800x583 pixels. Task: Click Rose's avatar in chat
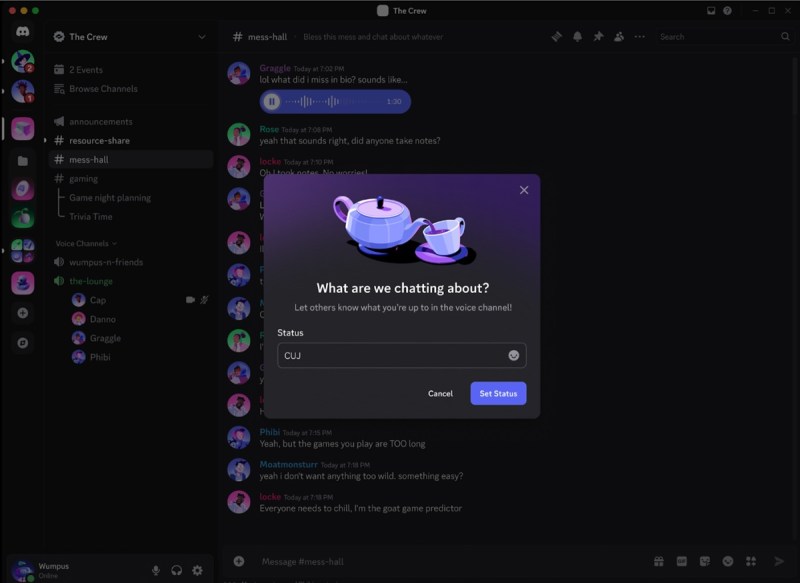(x=239, y=135)
